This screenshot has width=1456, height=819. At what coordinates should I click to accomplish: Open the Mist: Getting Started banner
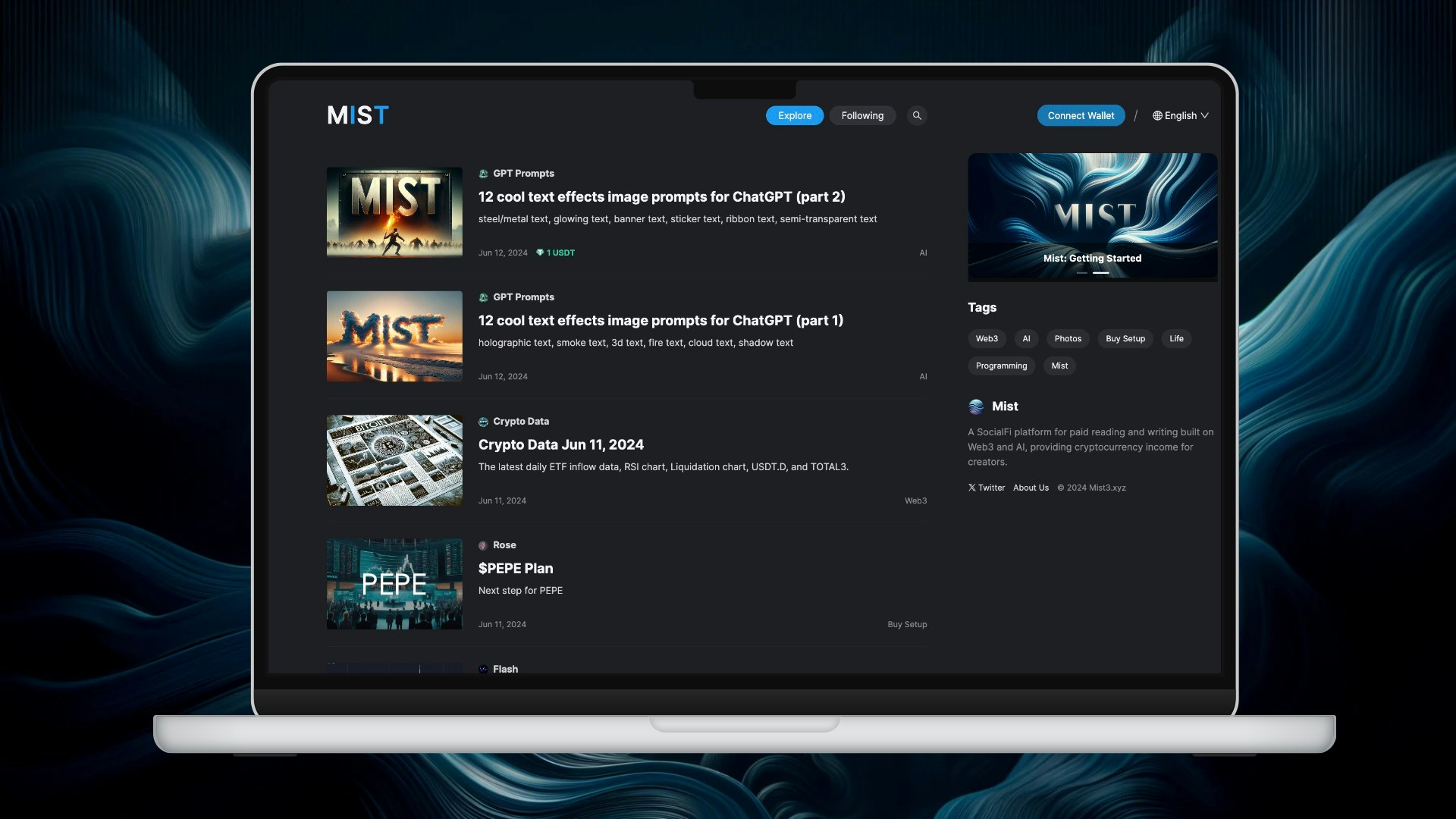point(1092,216)
